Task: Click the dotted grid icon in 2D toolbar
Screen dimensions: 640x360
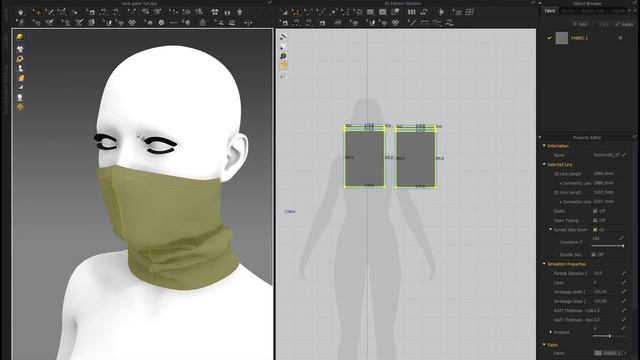Action: coord(470,12)
